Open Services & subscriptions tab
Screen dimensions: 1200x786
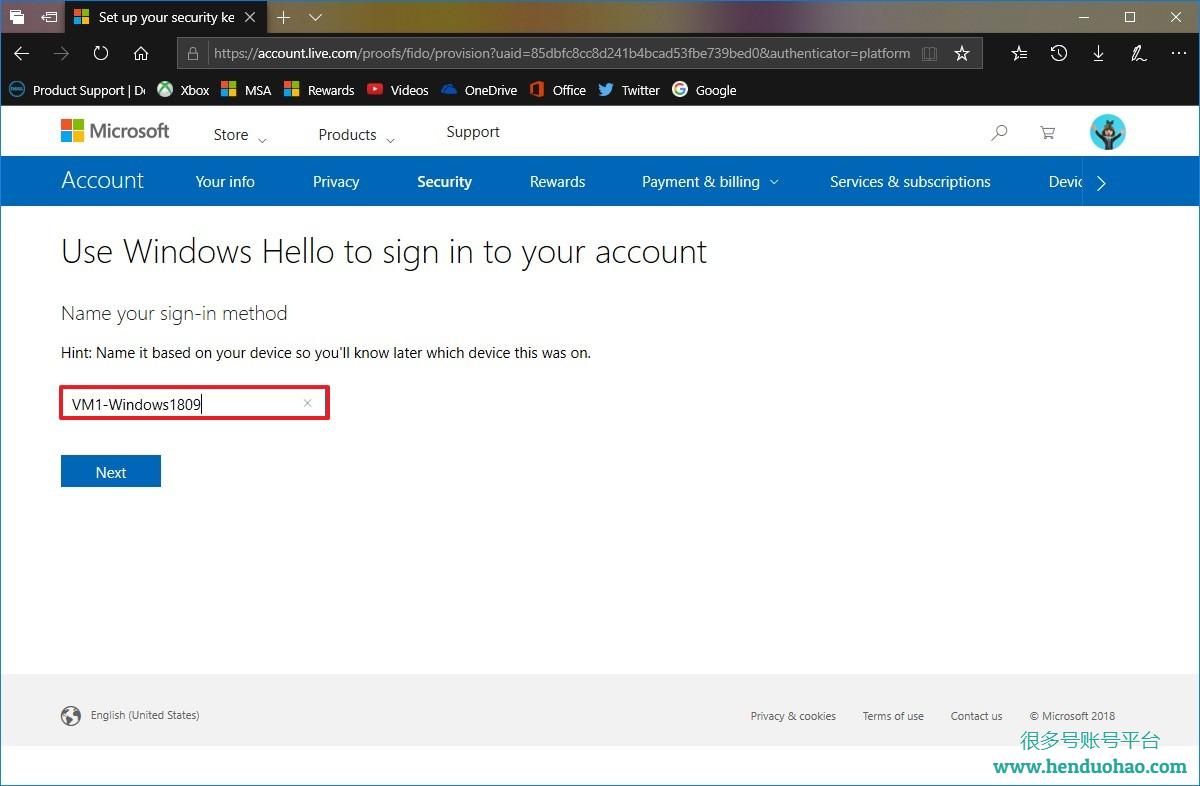[910, 182]
